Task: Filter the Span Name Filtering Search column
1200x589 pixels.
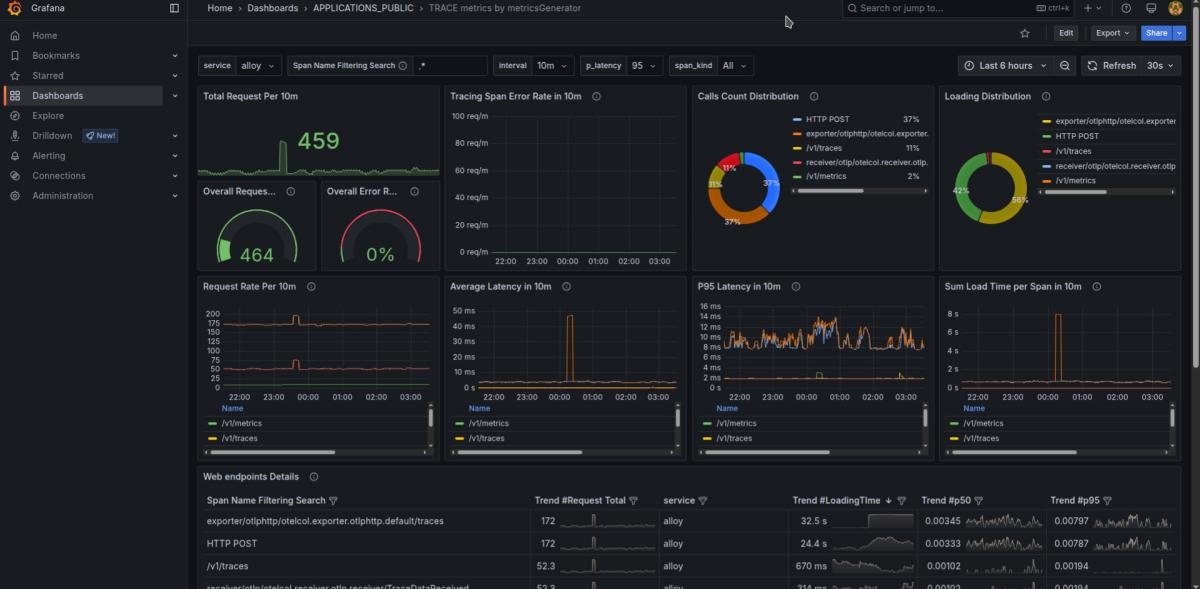Action: 333,501
